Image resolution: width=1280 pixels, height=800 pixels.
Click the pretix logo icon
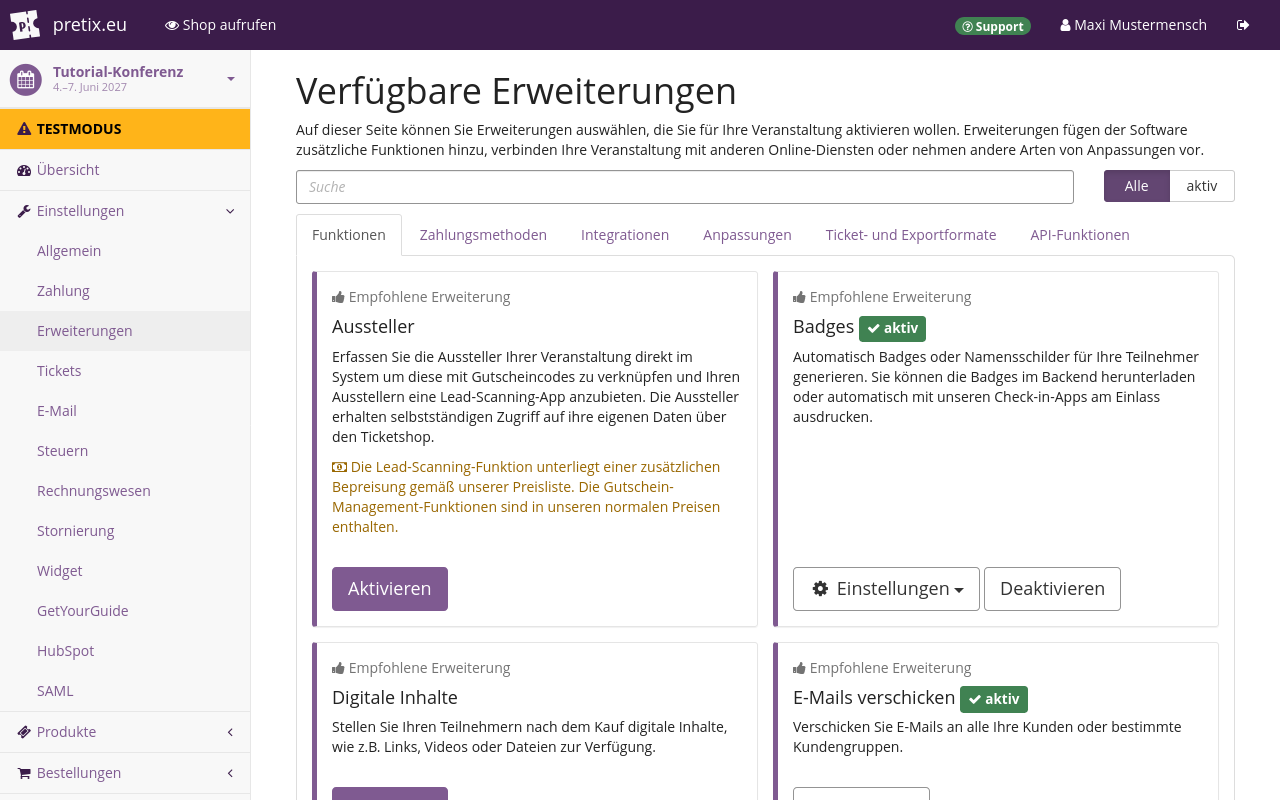25,25
